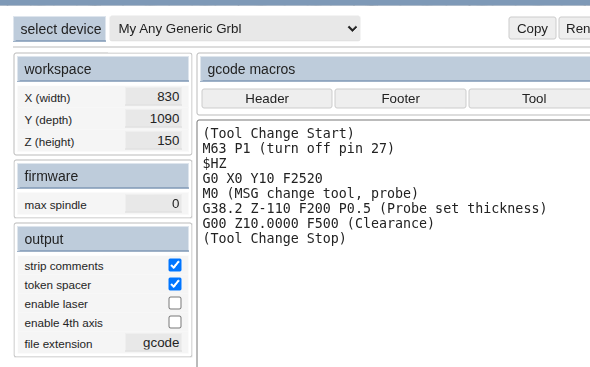The image size is (590, 367).
Task: Click the select device label button
Action: tap(60, 29)
